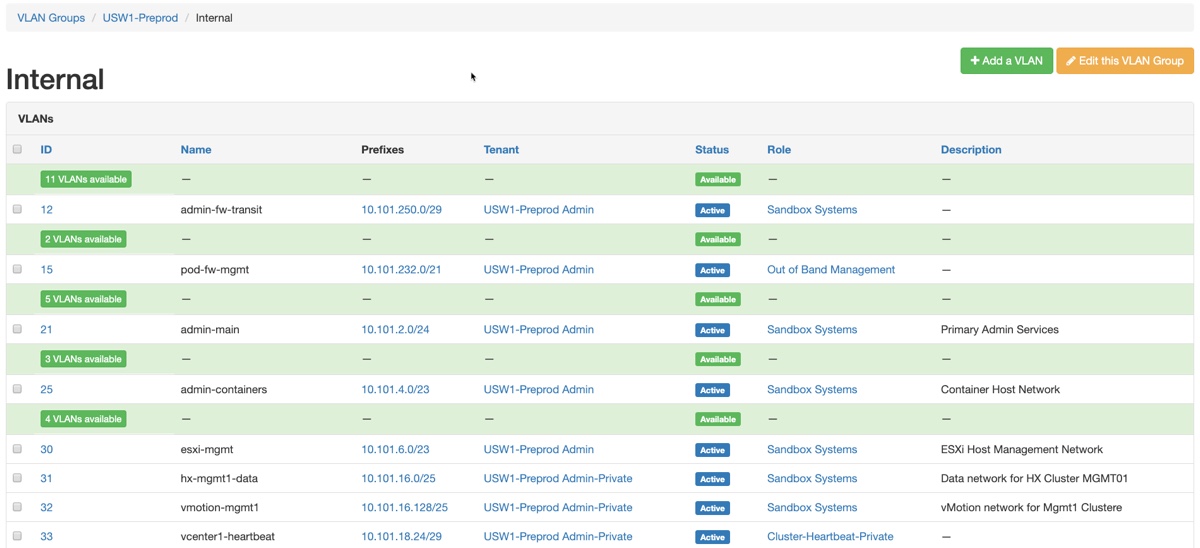Click Edit this VLAN Group button
The image size is (1200, 548).
tap(1125, 61)
